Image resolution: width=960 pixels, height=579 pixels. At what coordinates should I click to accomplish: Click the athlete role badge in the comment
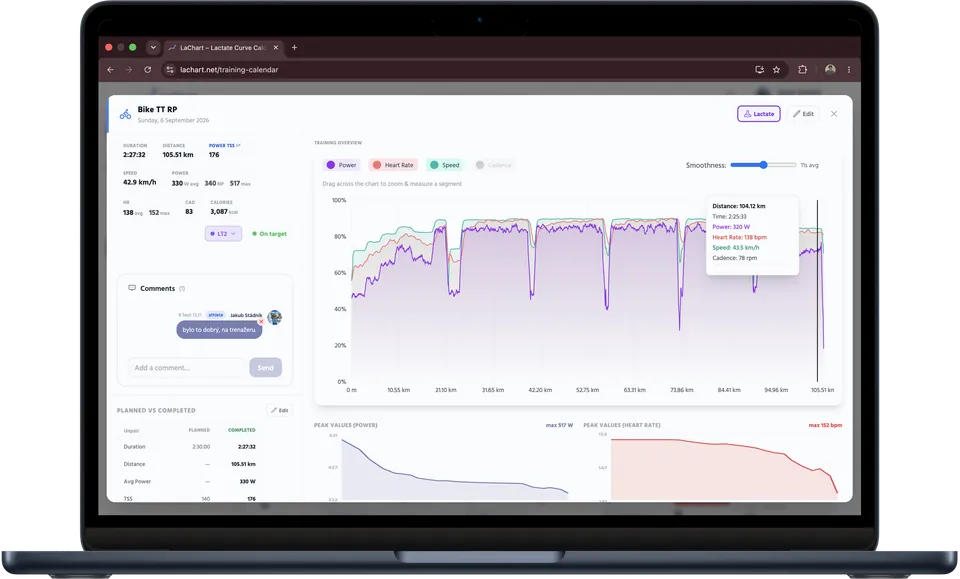pos(216,315)
